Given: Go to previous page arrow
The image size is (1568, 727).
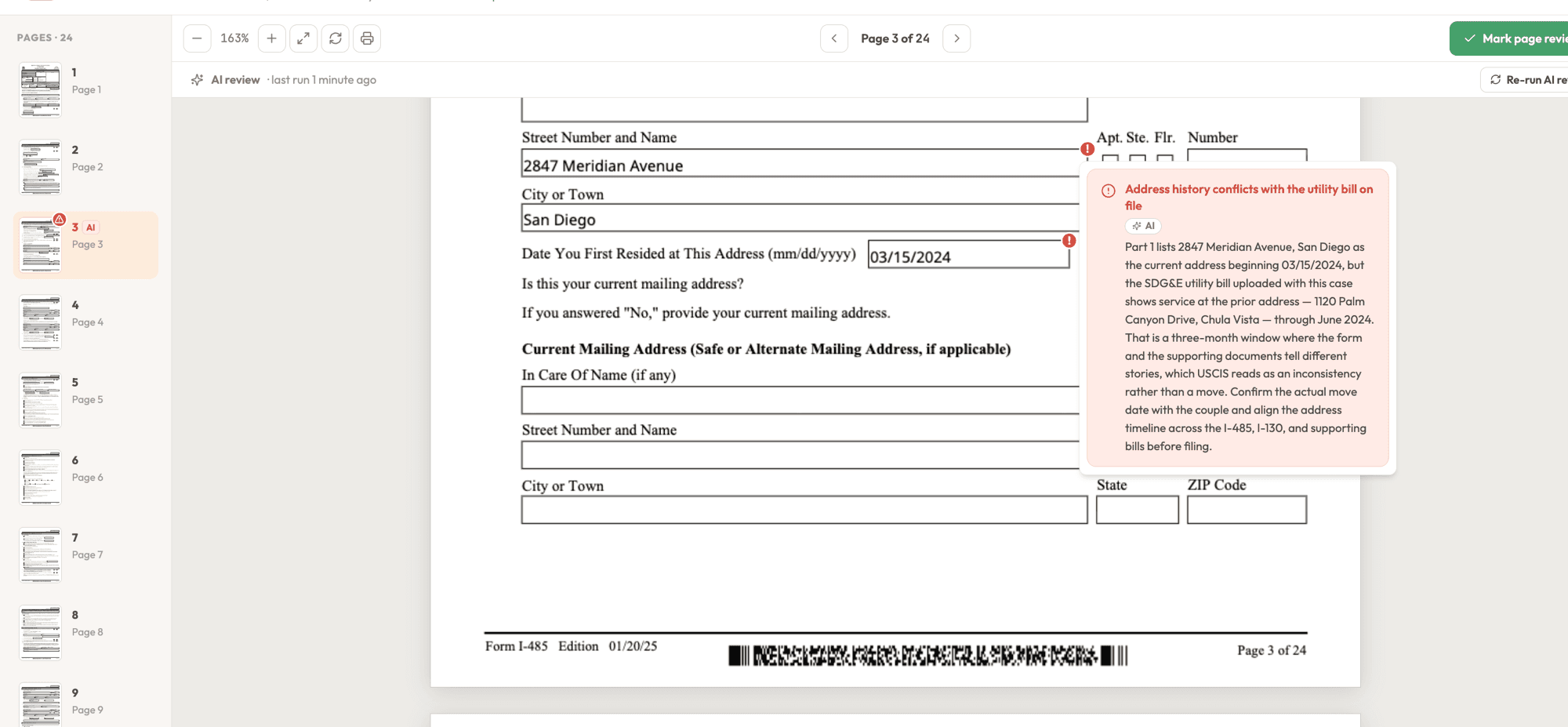Looking at the screenshot, I should pyautogui.click(x=834, y=38).
